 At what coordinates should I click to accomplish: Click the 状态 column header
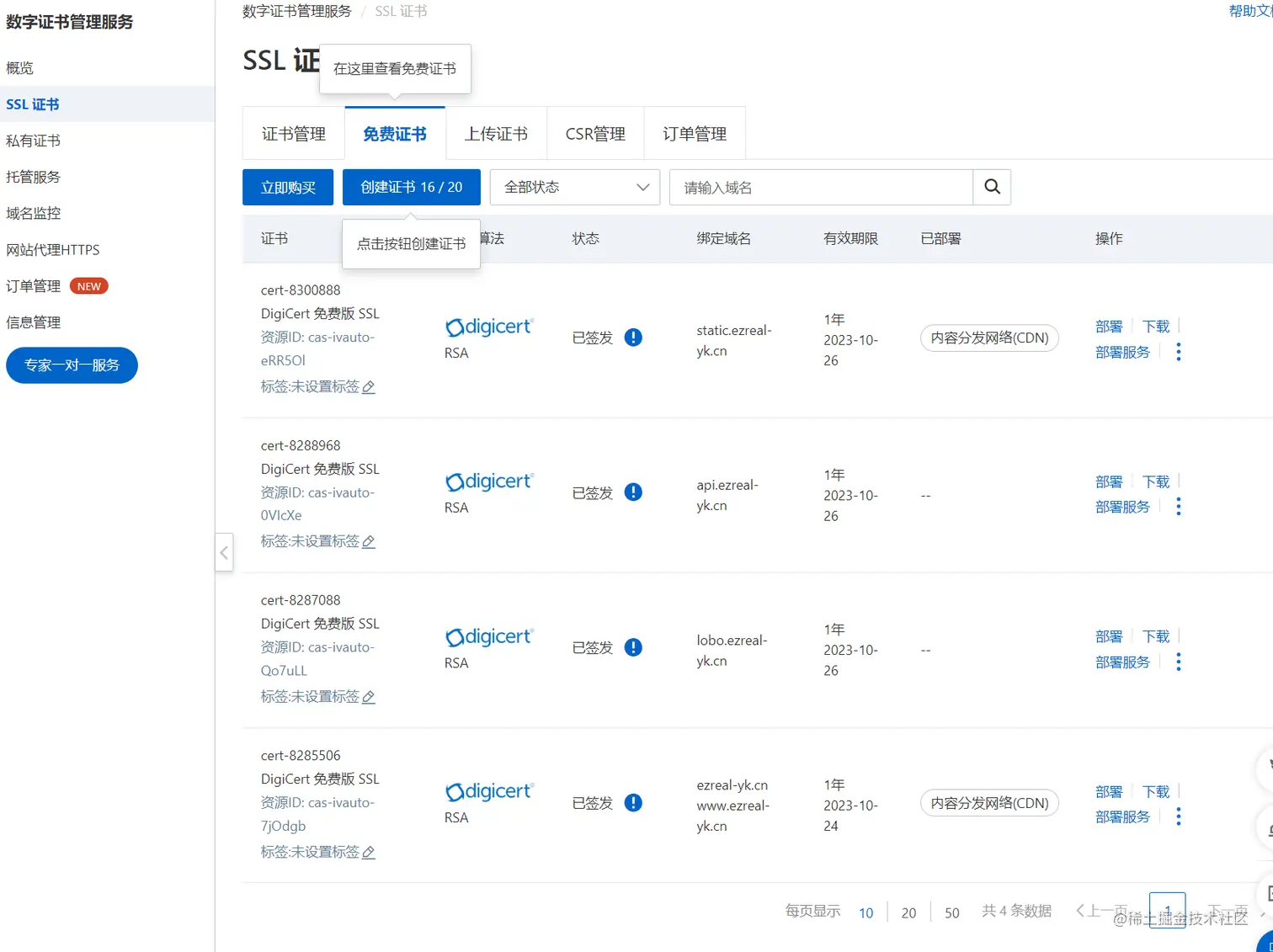point(586,238)
